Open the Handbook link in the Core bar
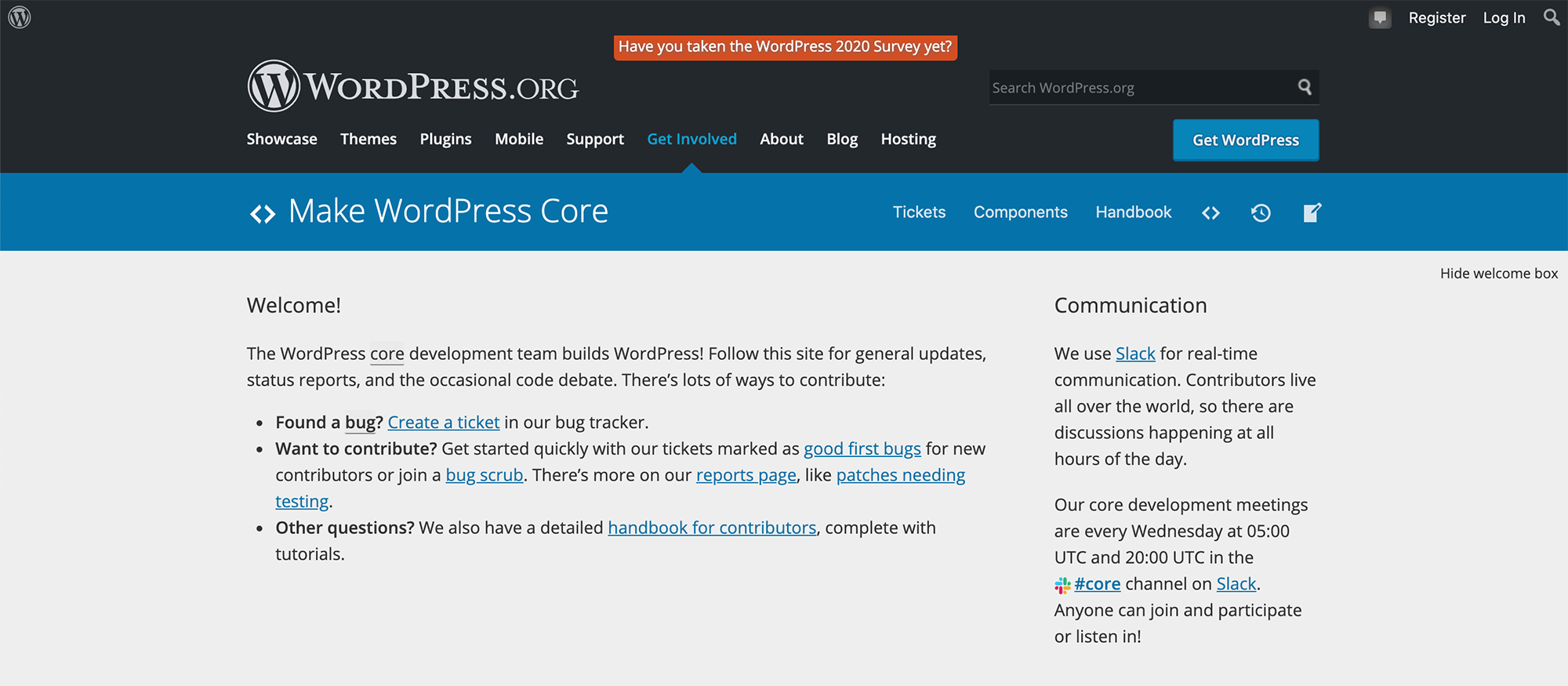 tap(1133, 212)
